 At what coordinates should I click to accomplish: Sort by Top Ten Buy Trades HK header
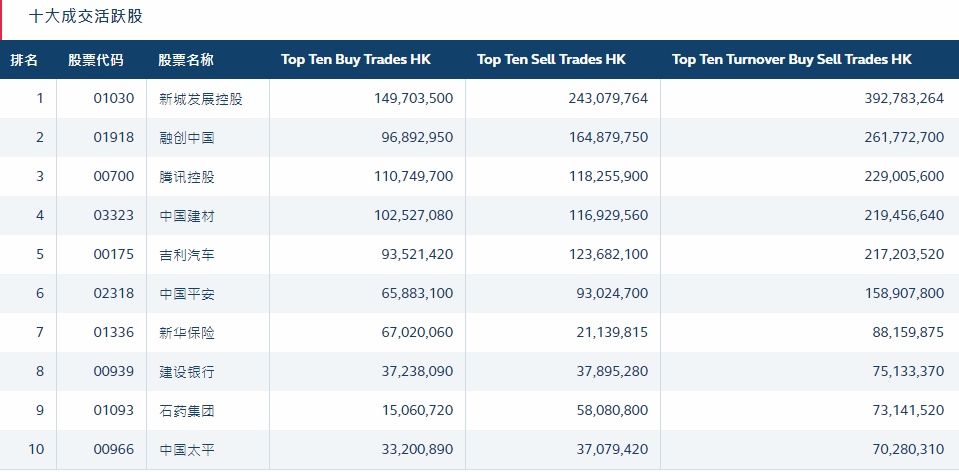(356, 60)
